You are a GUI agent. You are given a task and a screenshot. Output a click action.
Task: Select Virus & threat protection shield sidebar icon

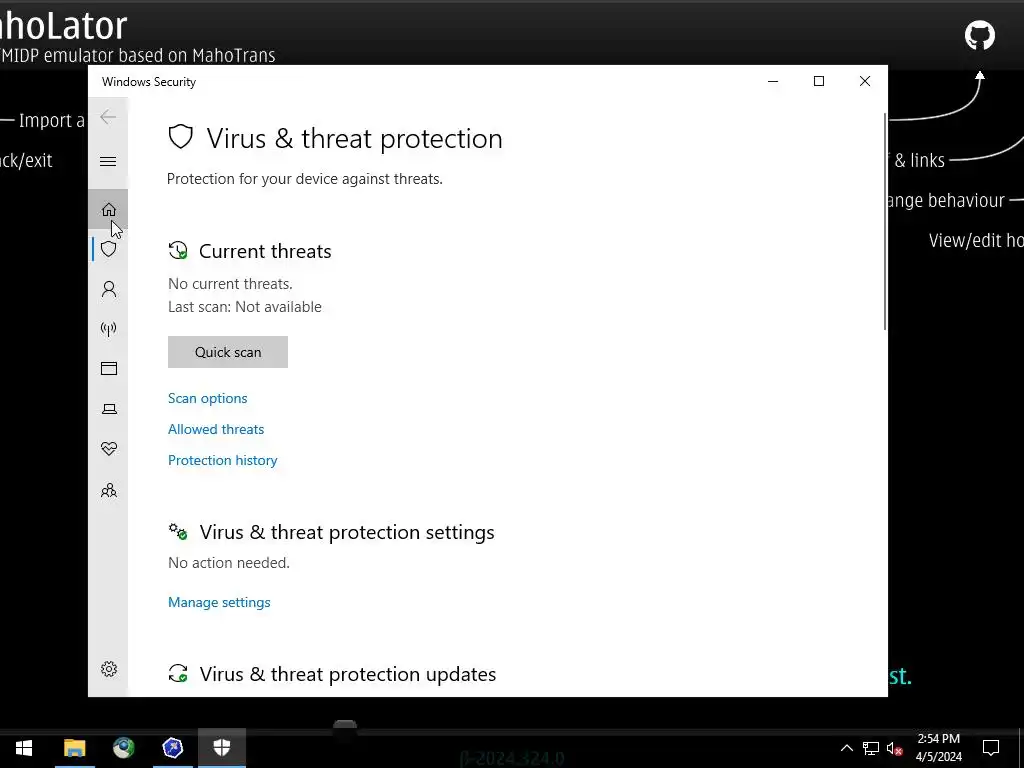pos(108,249)
